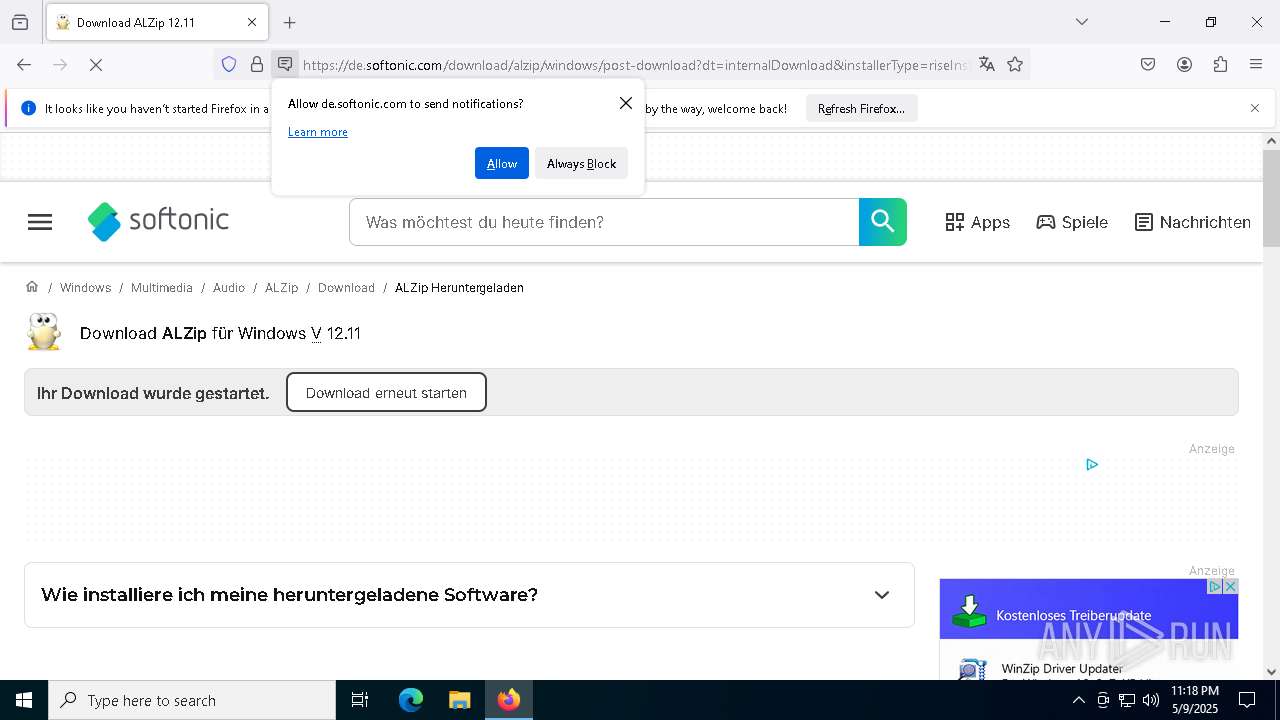The width and height of the screenshot is (1280, 720).
Task: Focus the 'Was möchtest du heute finden?' search field
Action: click(x=604, y=222)
